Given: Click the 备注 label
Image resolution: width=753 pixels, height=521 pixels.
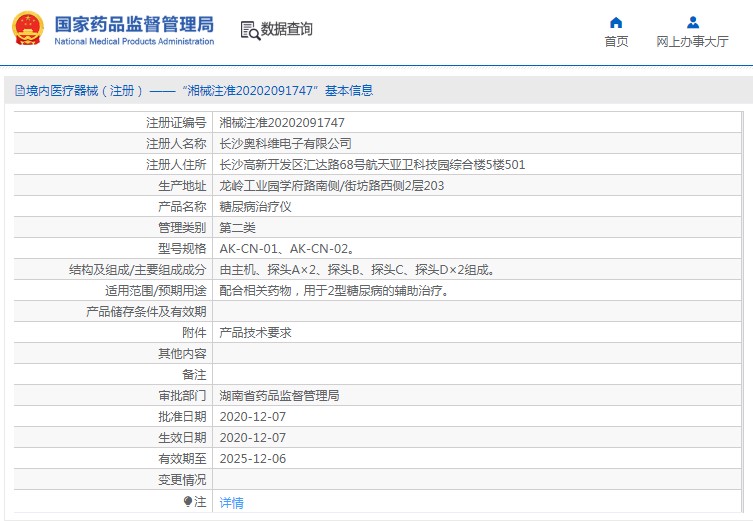Looking at the screenshot, I should click(194, 375).
